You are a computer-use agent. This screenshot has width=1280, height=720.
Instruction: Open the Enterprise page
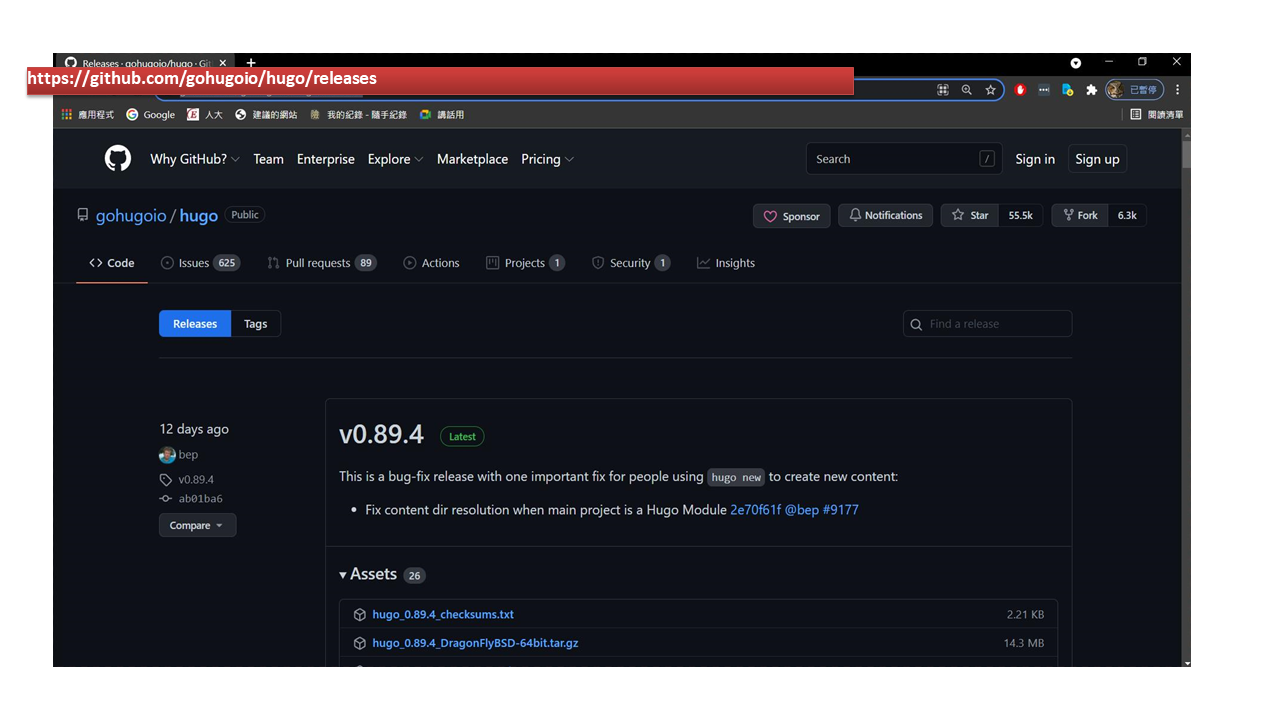326,159
